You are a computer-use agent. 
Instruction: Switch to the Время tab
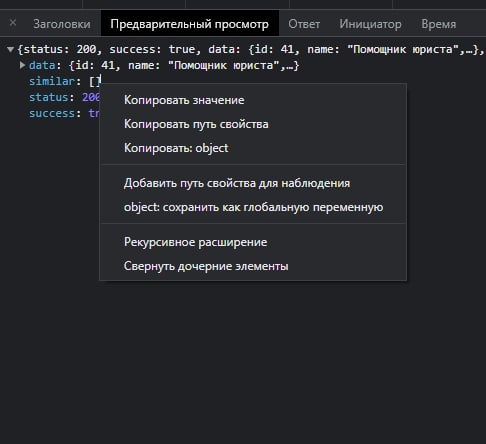[x=439, y=24]
